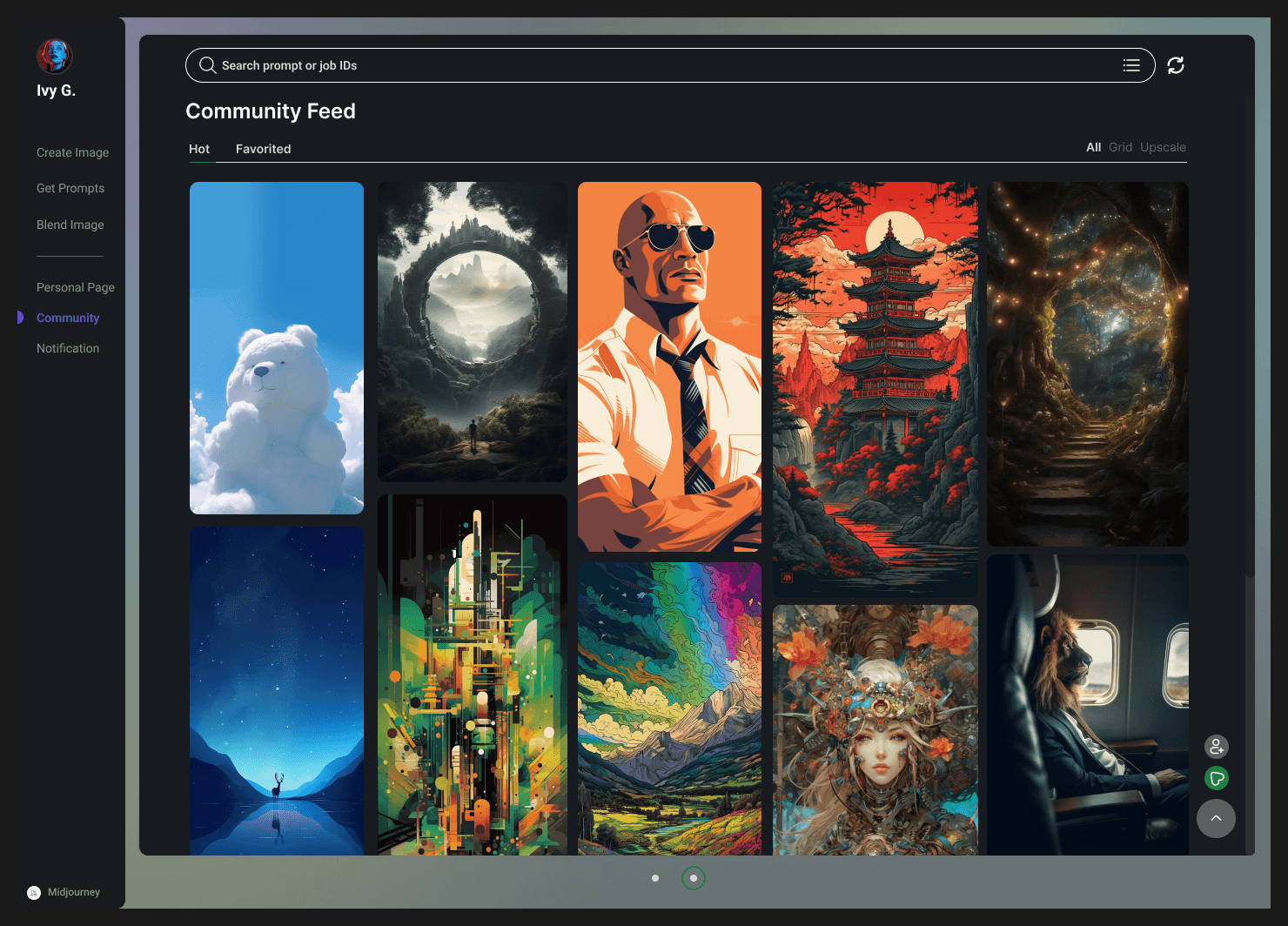Click Ivy G. profile avatar
This screenshot has height=926, width=1288.
click(54, 57)
